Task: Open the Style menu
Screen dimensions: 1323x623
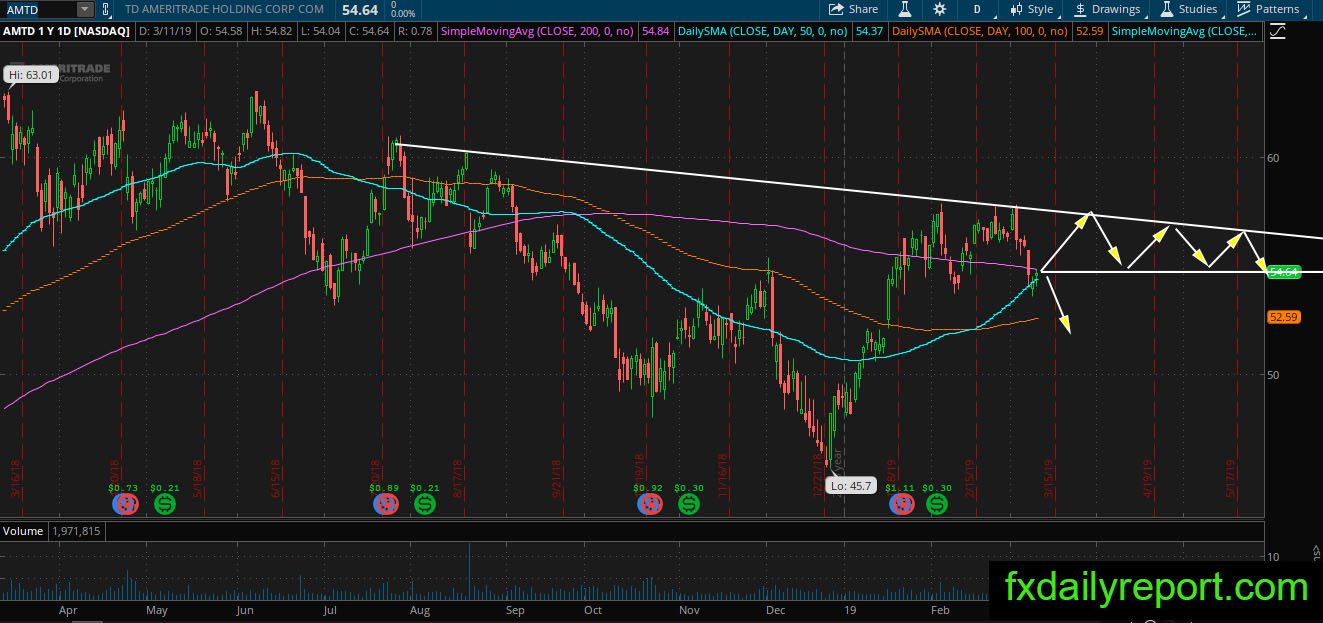Action: point(1032,9)
